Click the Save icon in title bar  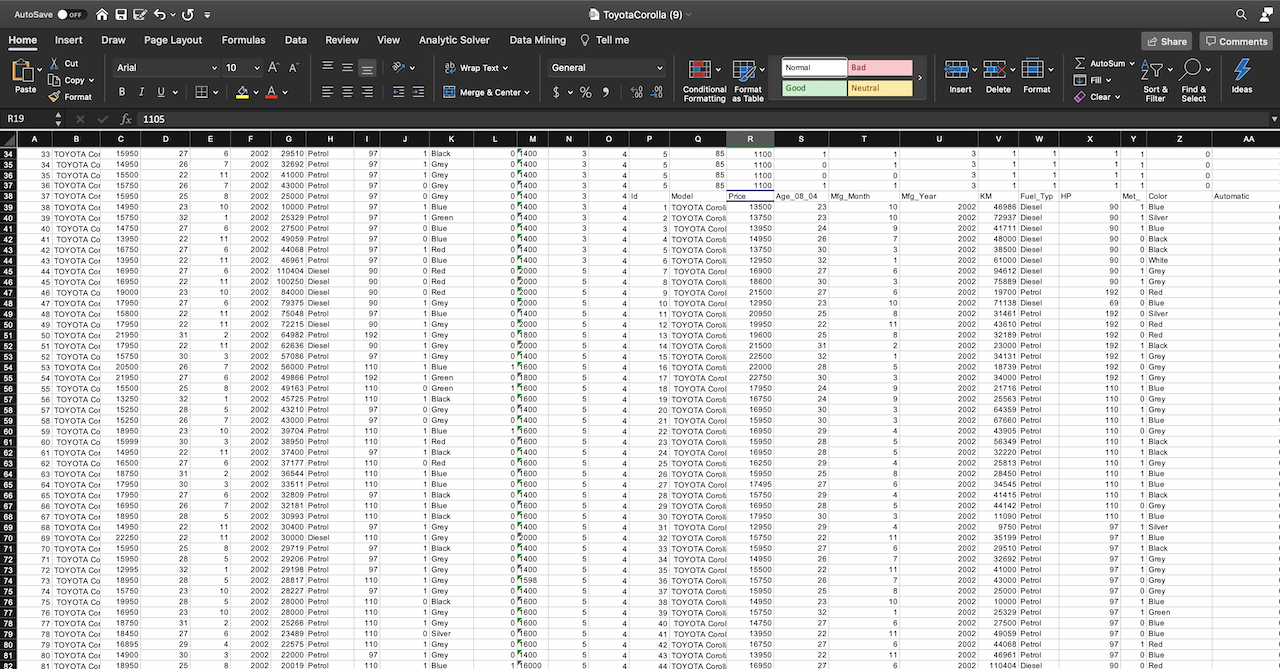pyautogui.click(x=121, y=15)
